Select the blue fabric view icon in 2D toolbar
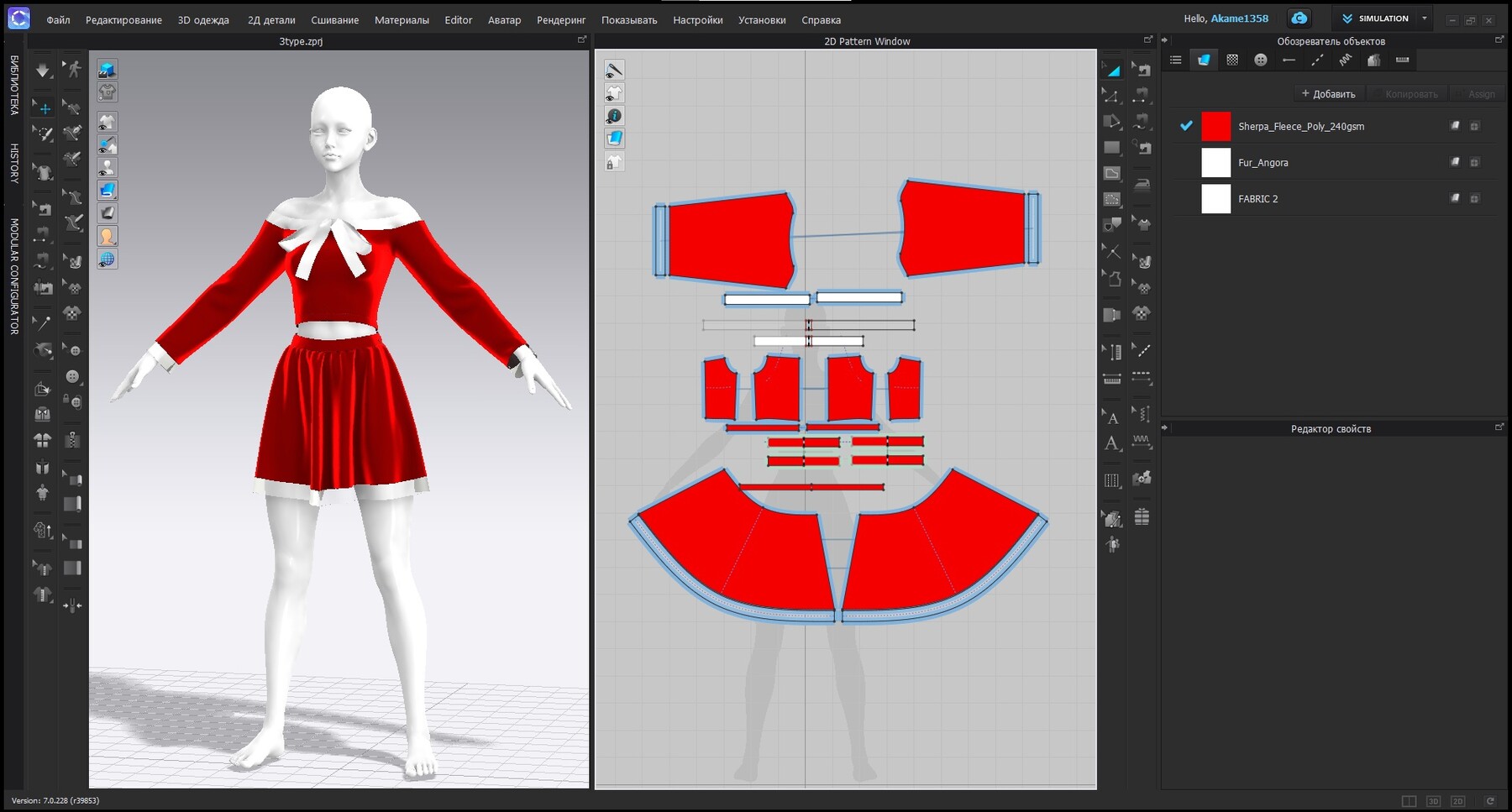This screenshot has height=812, width=1512. 614,139
